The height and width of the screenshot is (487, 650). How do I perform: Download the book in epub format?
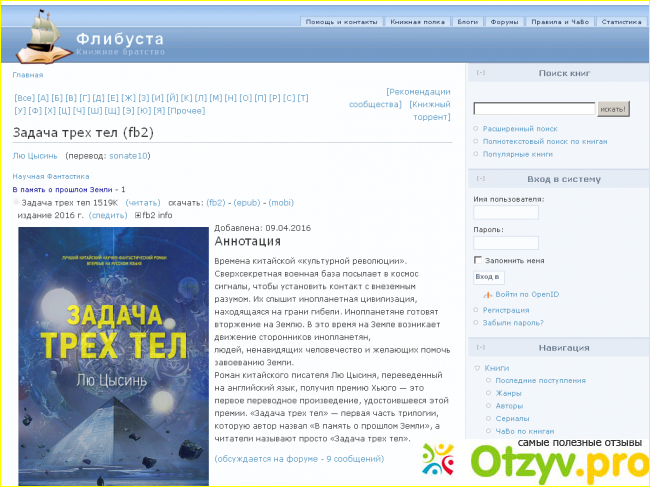(247, 202)
